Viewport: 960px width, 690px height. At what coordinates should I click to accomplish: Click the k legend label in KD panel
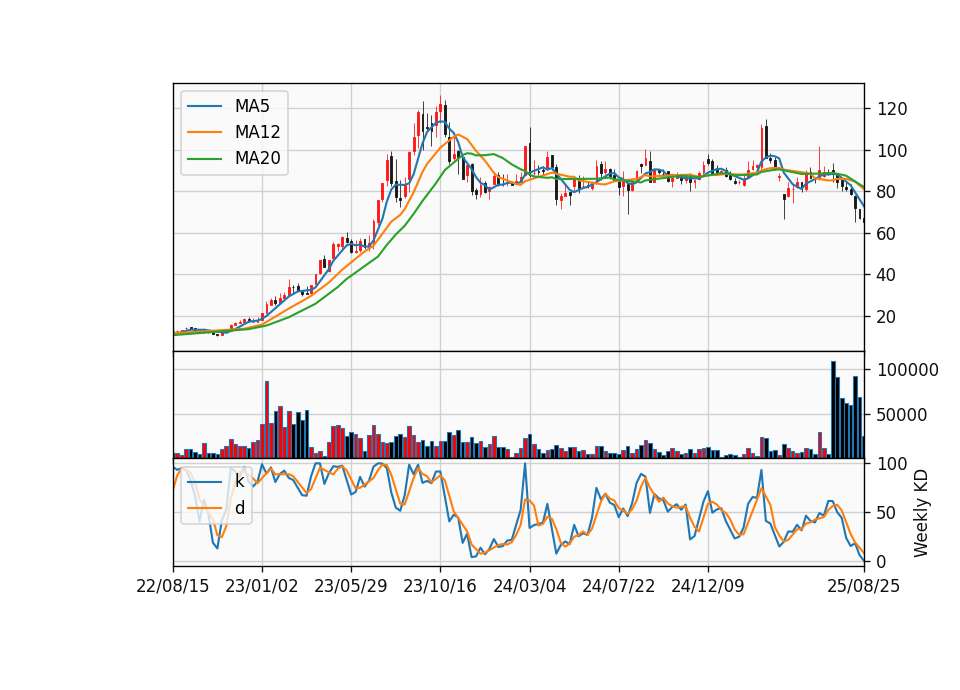pos(239,481)
